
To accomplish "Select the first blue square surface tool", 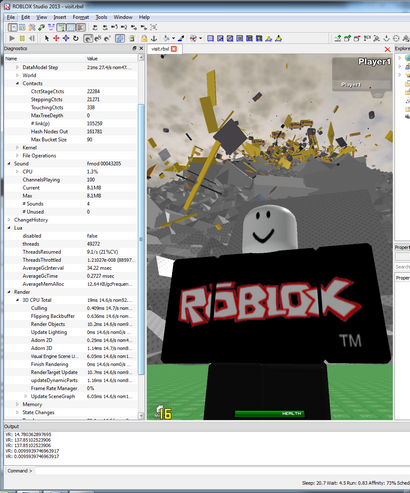I will coord(210,38).
